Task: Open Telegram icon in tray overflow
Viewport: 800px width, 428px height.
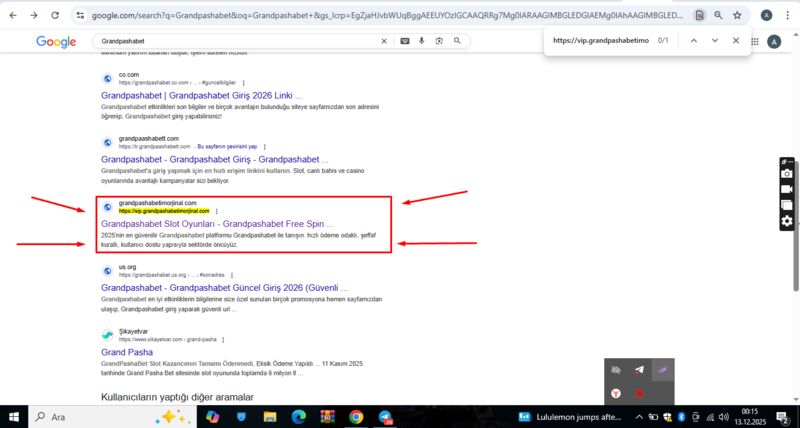Action: [639, 370]
